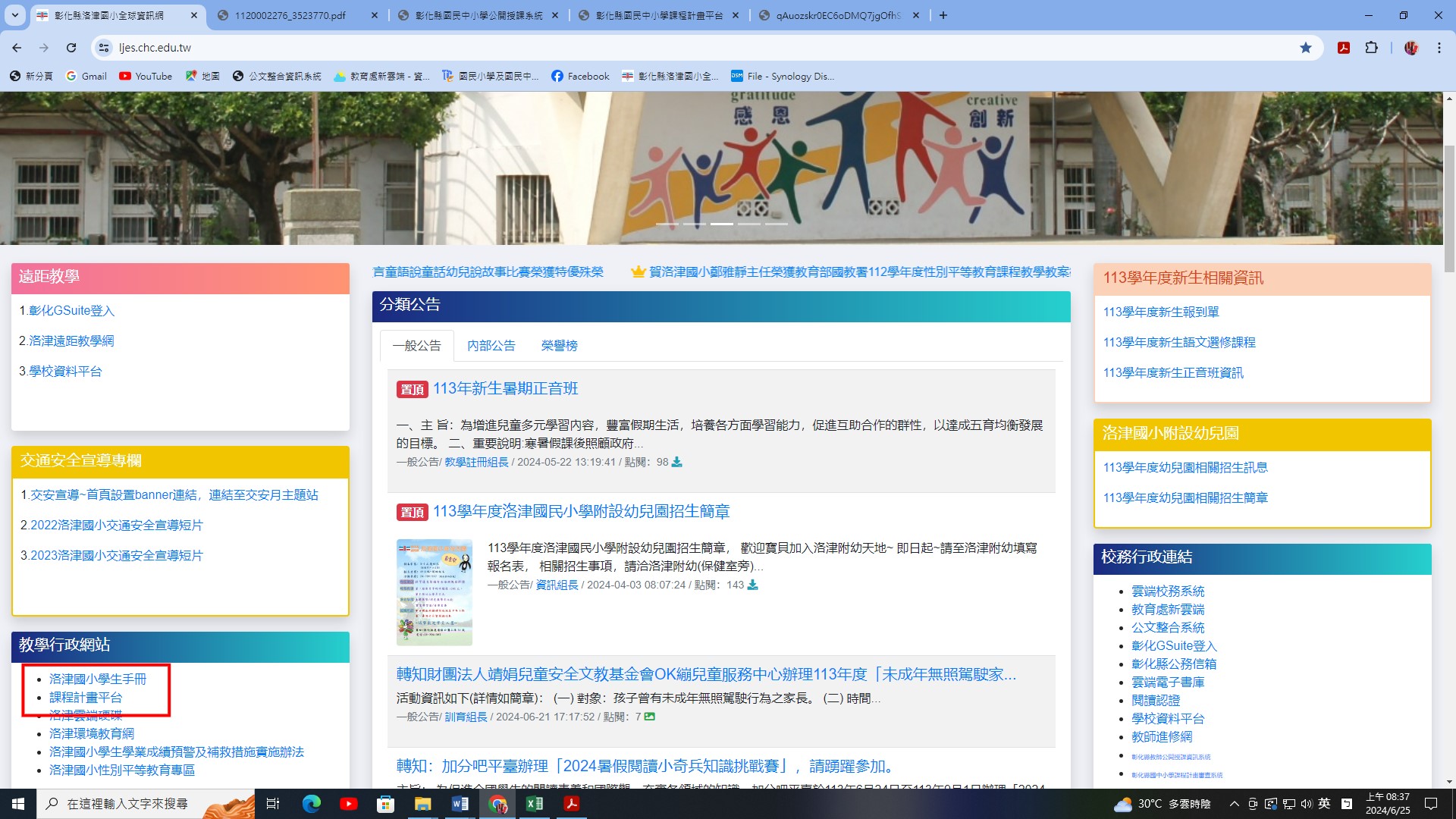The height and width of the screenshot is (819, 1456).
Task: Open 彰化GSuite登入 under 遠距教學
Action: [71, 311]
